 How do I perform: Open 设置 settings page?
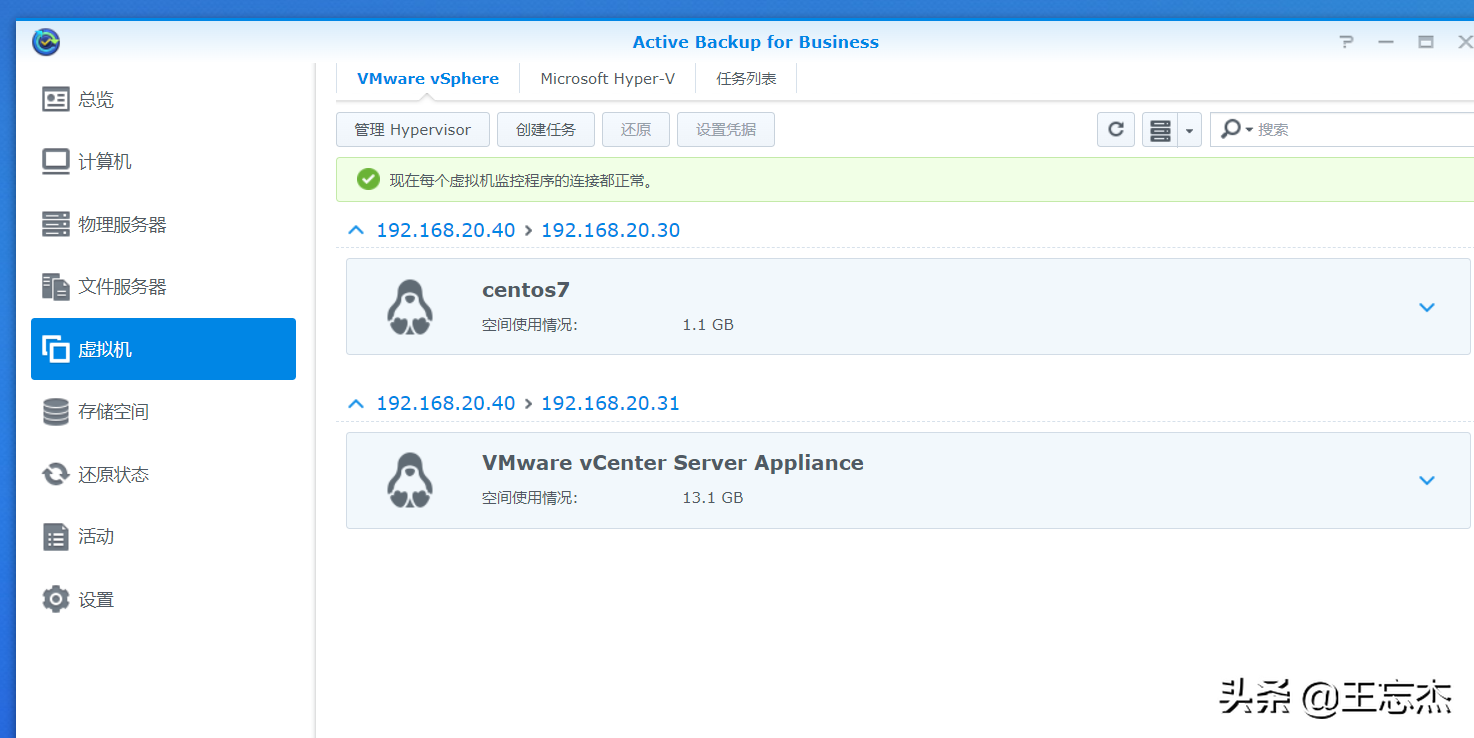point(163,600)
